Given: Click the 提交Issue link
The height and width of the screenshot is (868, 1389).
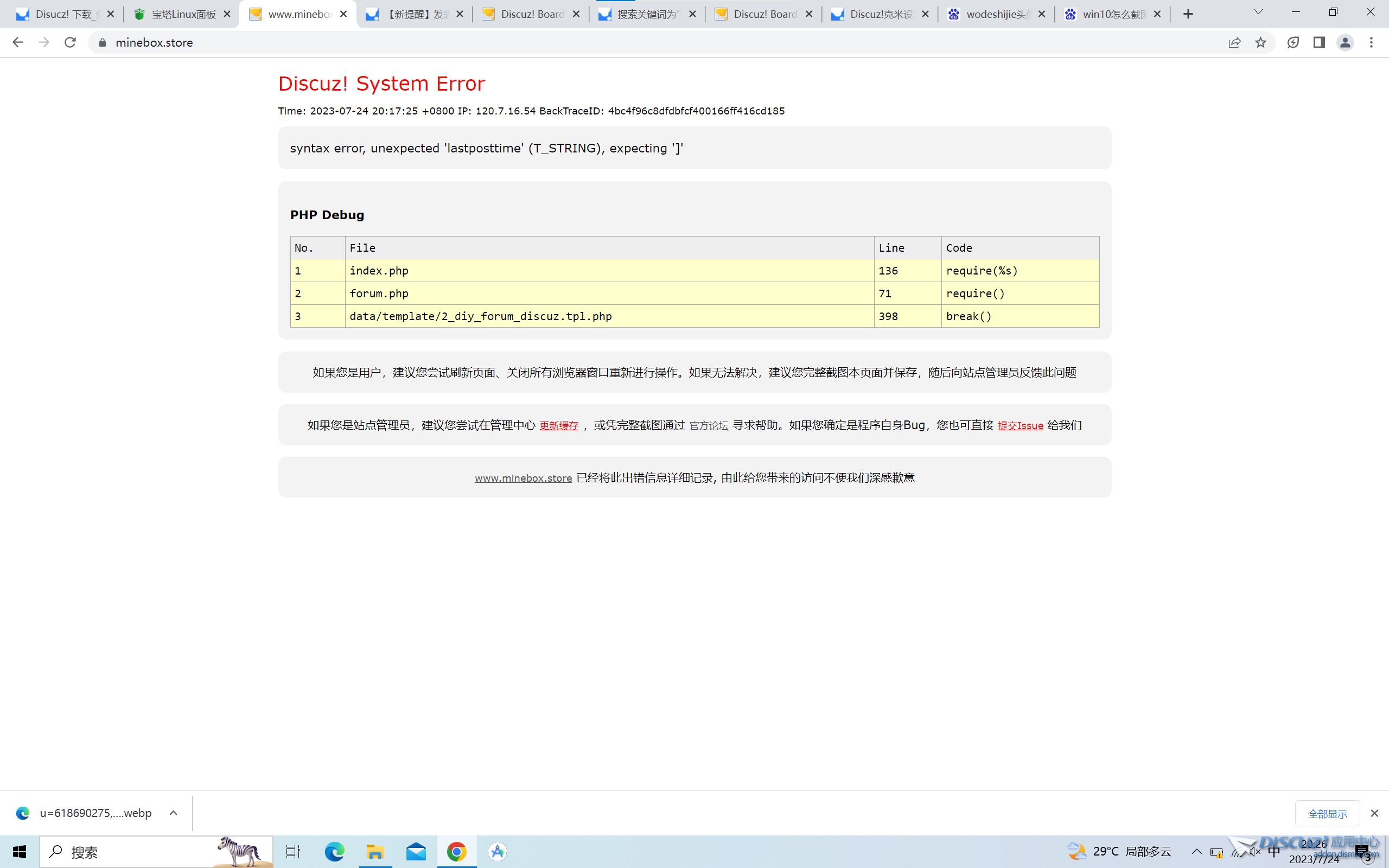Looking at the screenshot, I should (1020, 425).
